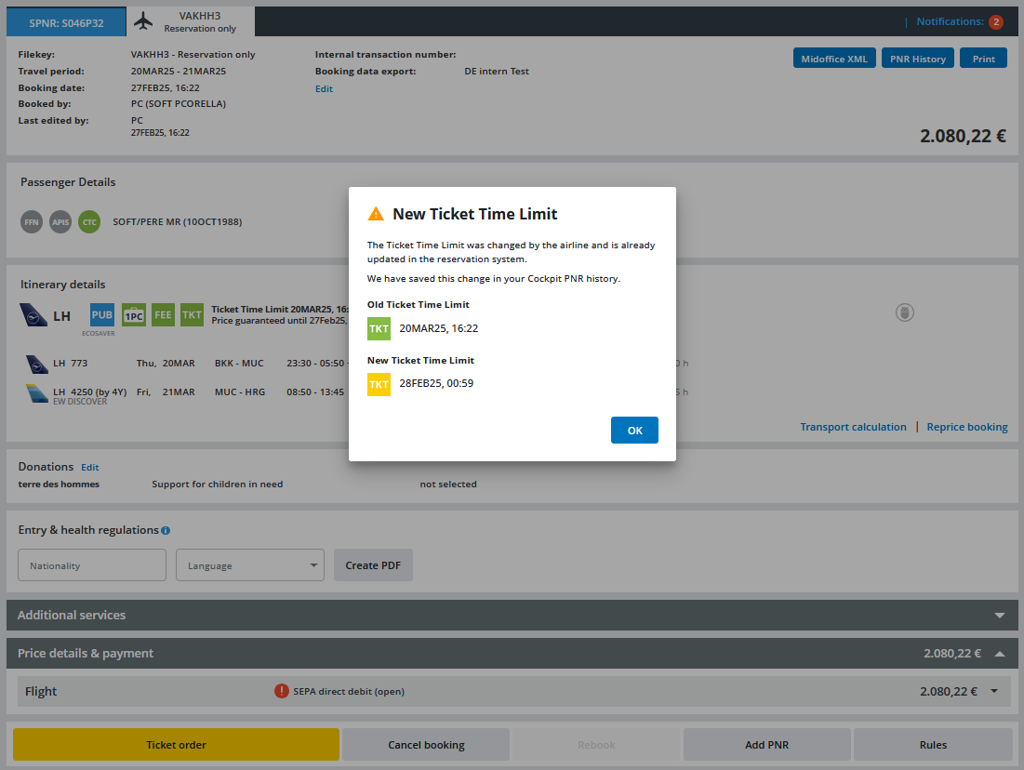Viewport: 1024px width, 770px height.
Task: Open the red notifications counter badge
Action: 995,22
